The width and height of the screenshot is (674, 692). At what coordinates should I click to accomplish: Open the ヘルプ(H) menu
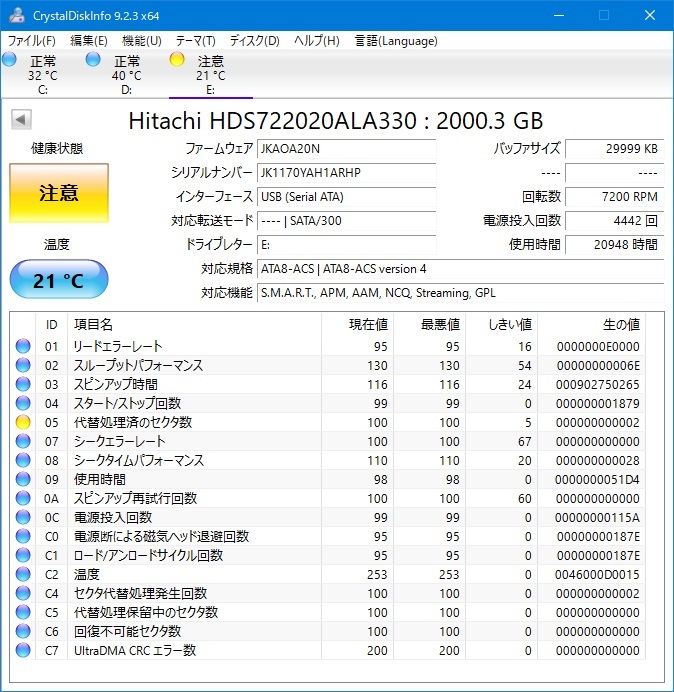pyautogui.click(x=317, y=41)
